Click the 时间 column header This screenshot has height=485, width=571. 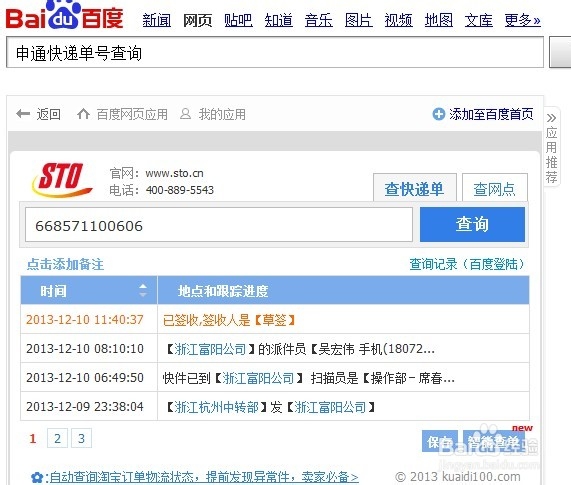click(89, 290)
